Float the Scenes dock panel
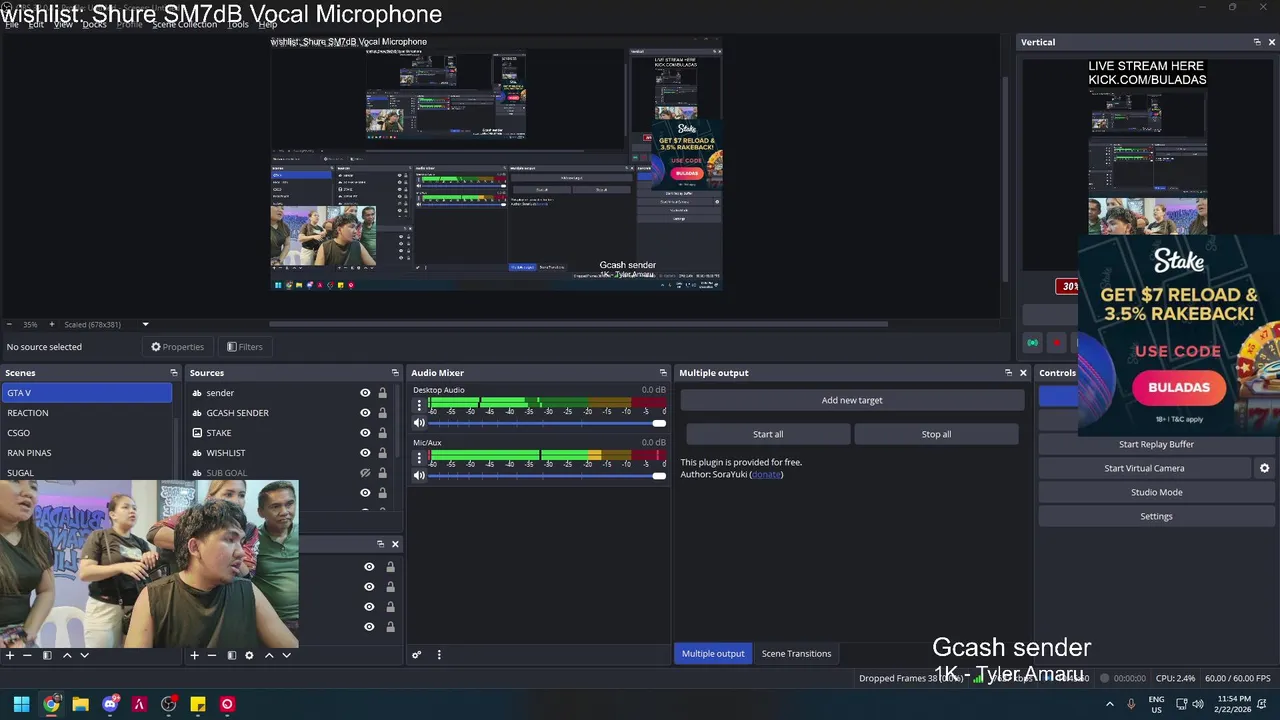The height and width of the screenshot is (720, 1280). click(174, 373)
